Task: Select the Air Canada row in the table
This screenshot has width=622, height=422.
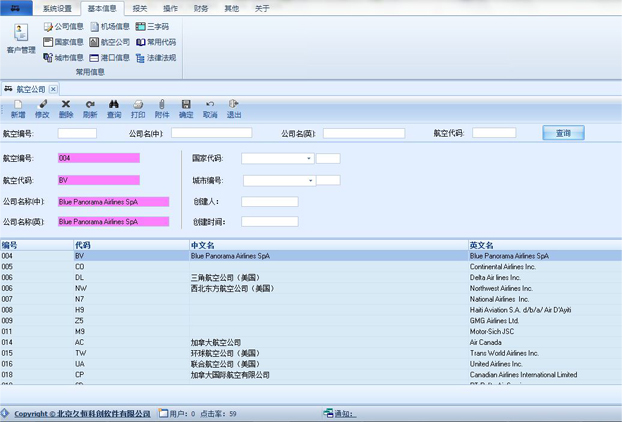Action: (x=300, y=342)
